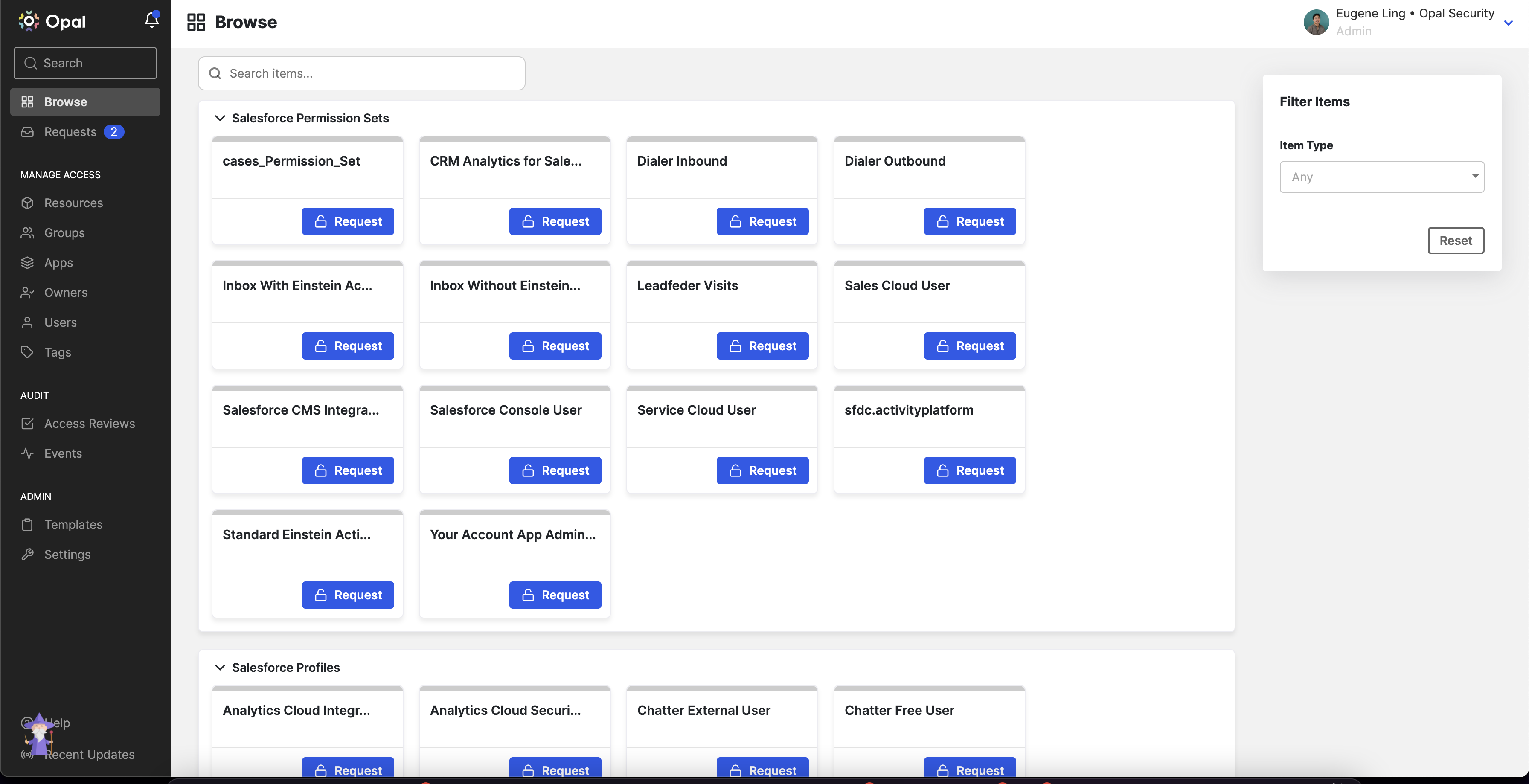
Task: Open the Resources sidebar item
Action: coord(73,203)
